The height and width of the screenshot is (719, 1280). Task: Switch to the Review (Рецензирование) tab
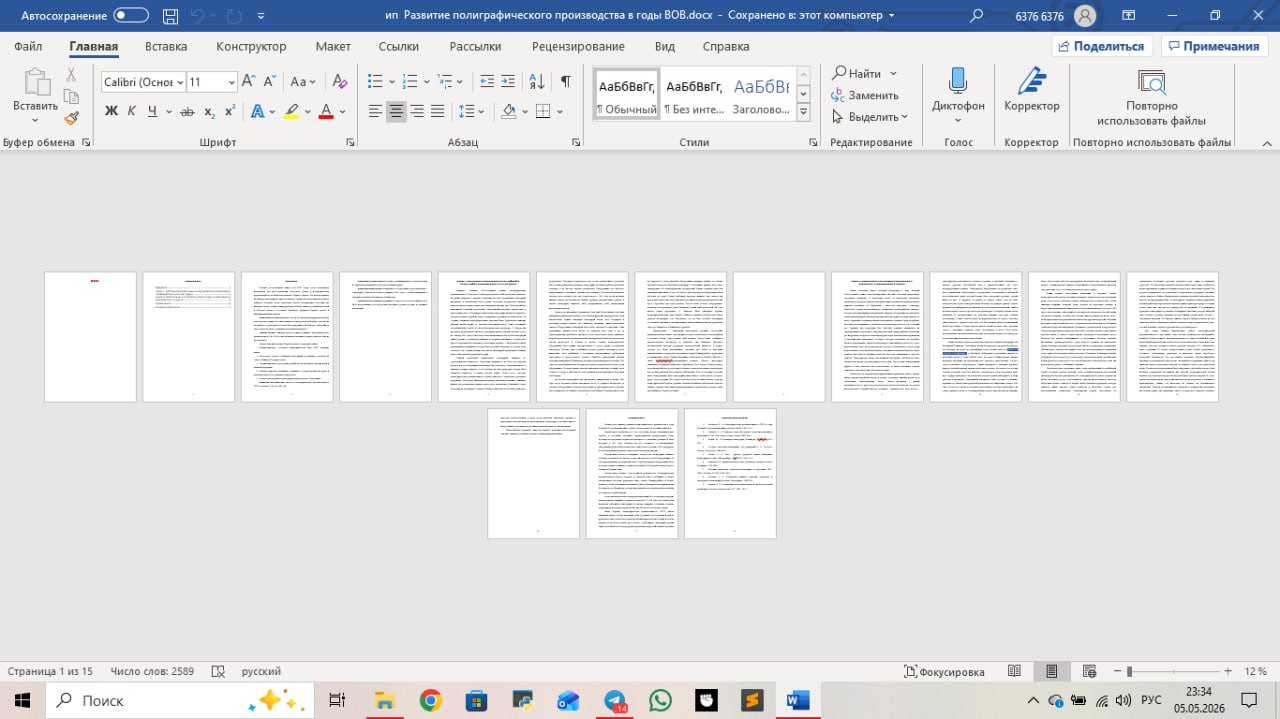click(578, 46)
